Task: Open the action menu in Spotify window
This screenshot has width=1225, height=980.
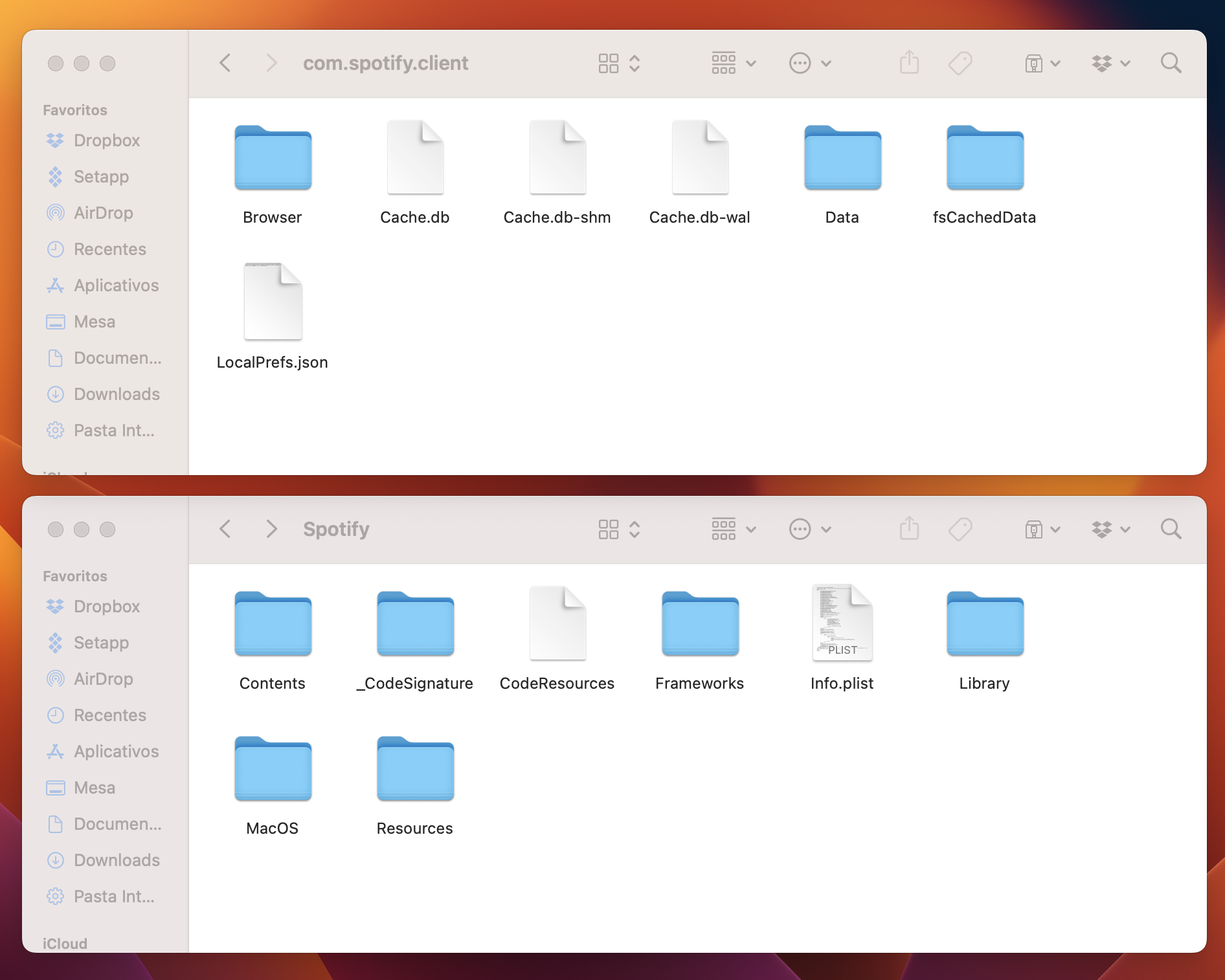Action: coord(810,529)
